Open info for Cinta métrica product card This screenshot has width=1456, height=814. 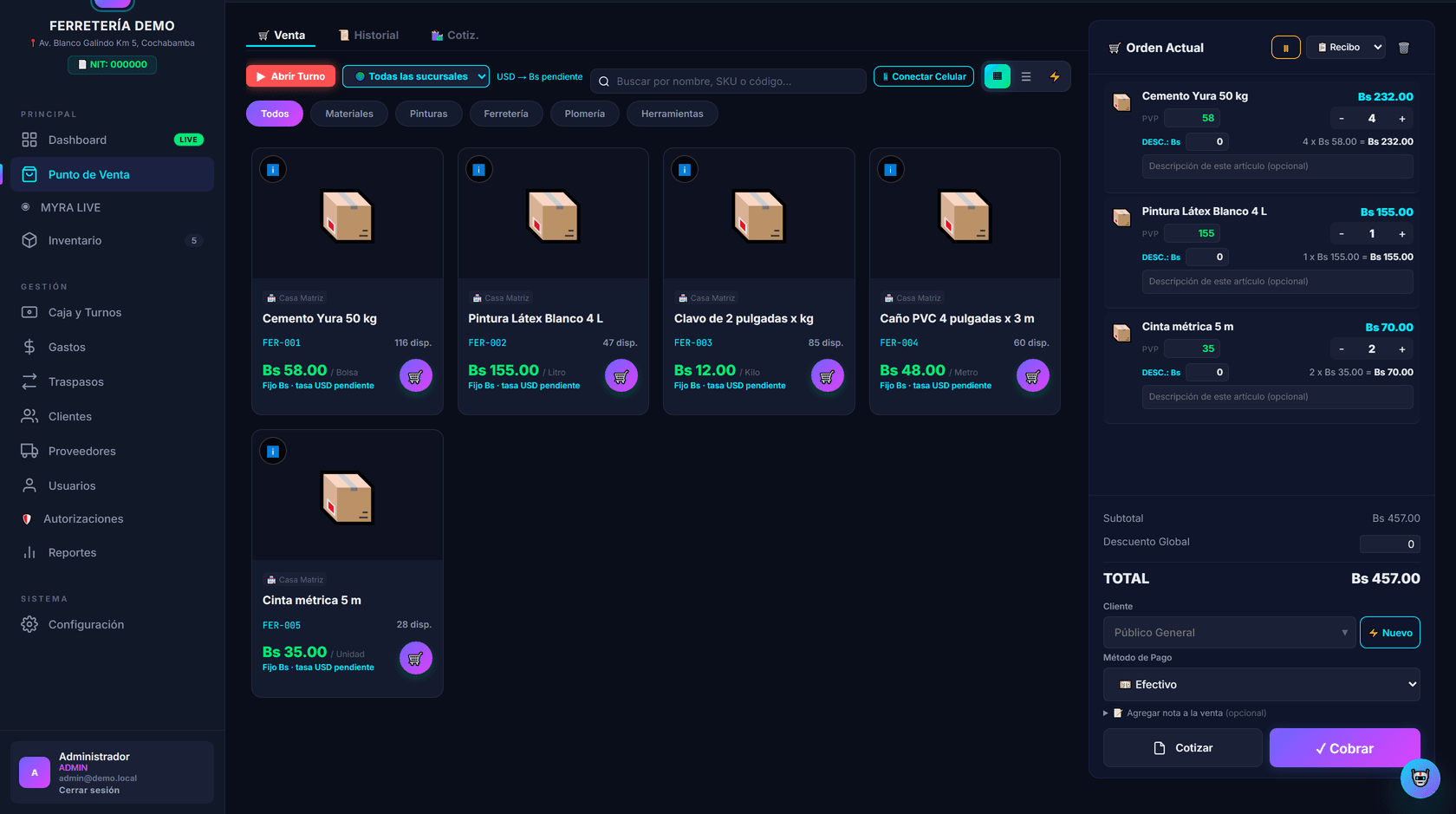tap(273, 452)
